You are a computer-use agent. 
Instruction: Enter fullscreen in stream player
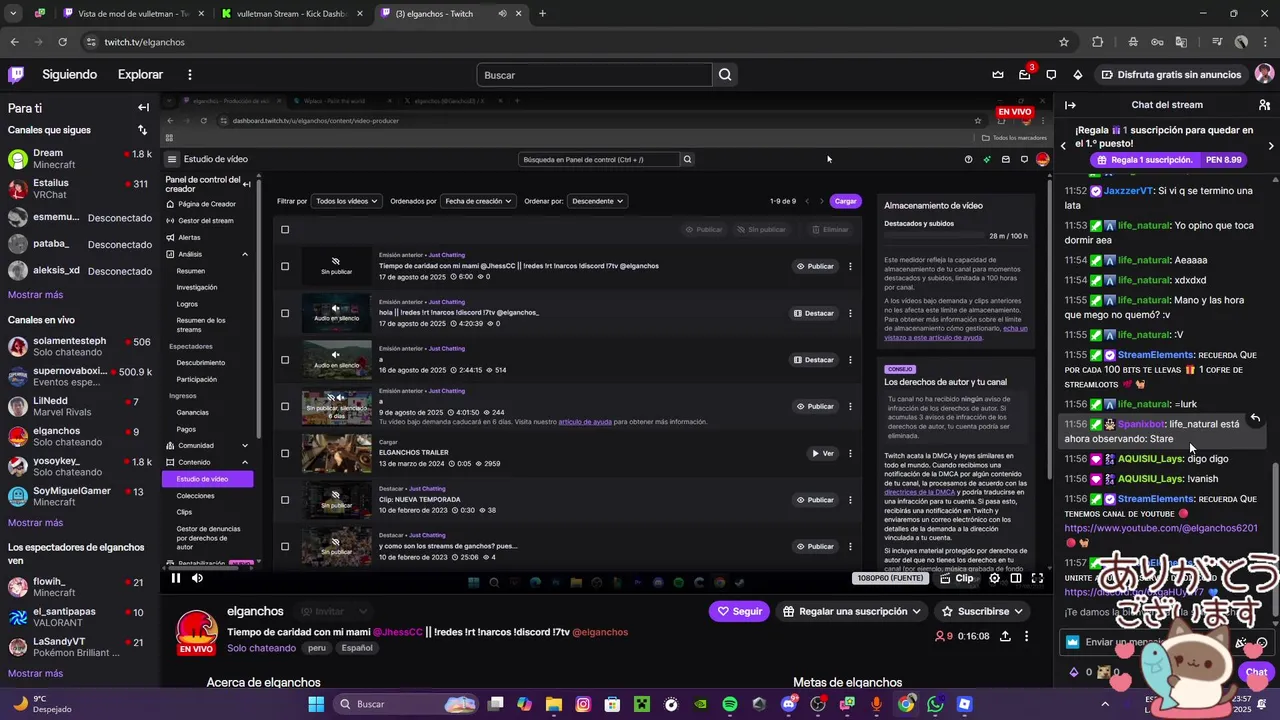coord(1037,578)
